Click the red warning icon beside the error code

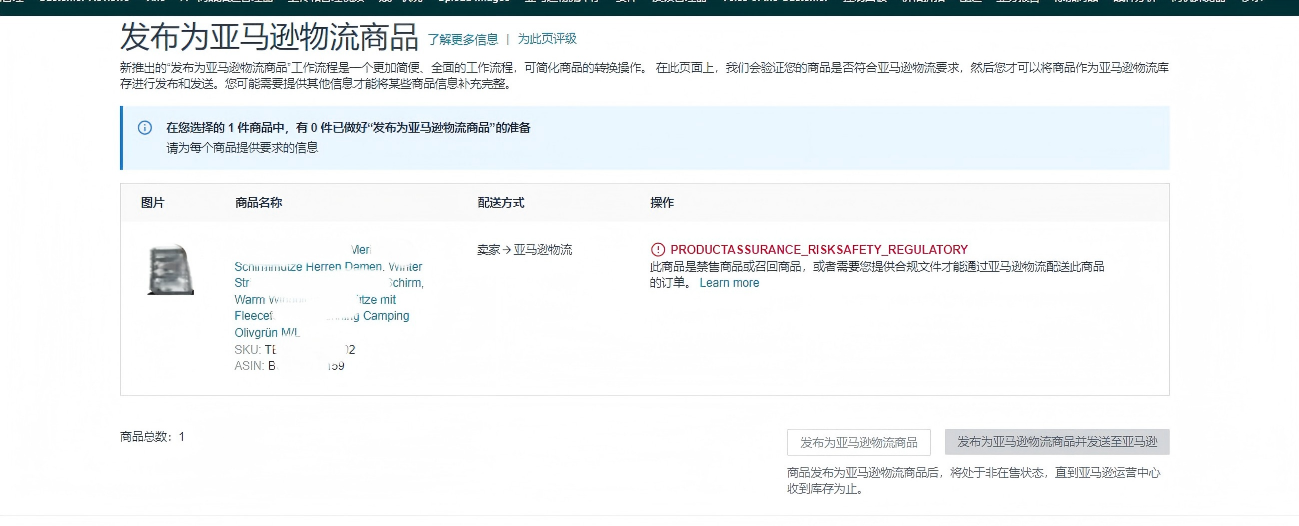coord(657,250)
